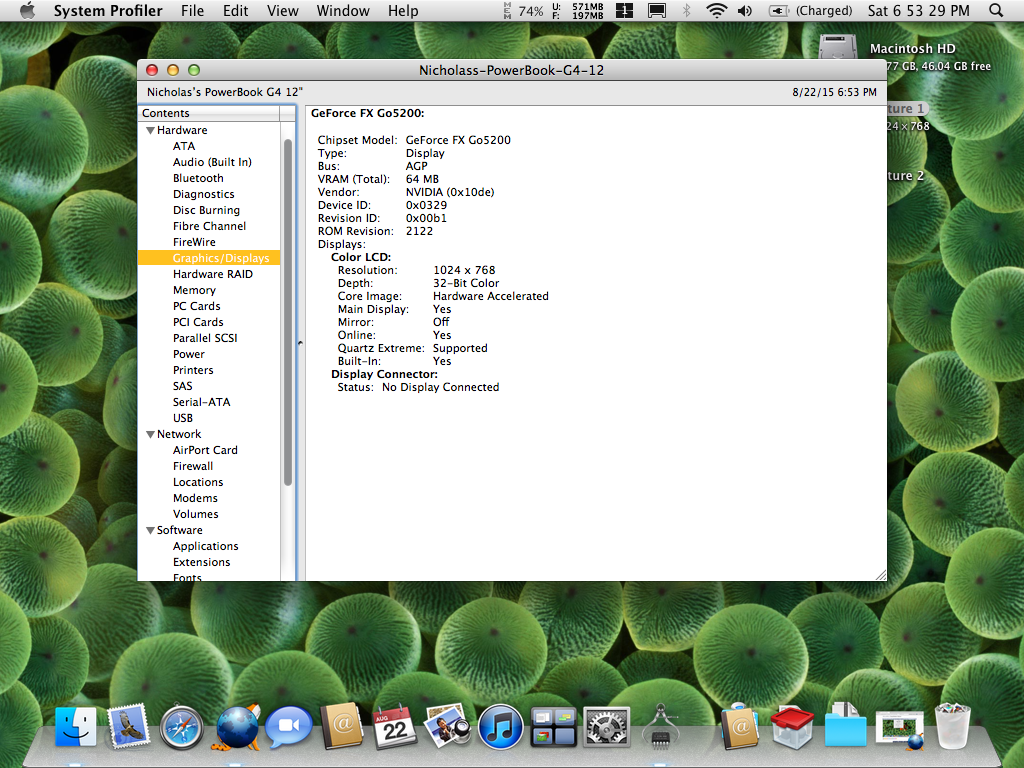Open the first Address Book icon in Dock
The height and width of the screenshot is (768, 1024).
click(342, 726)
